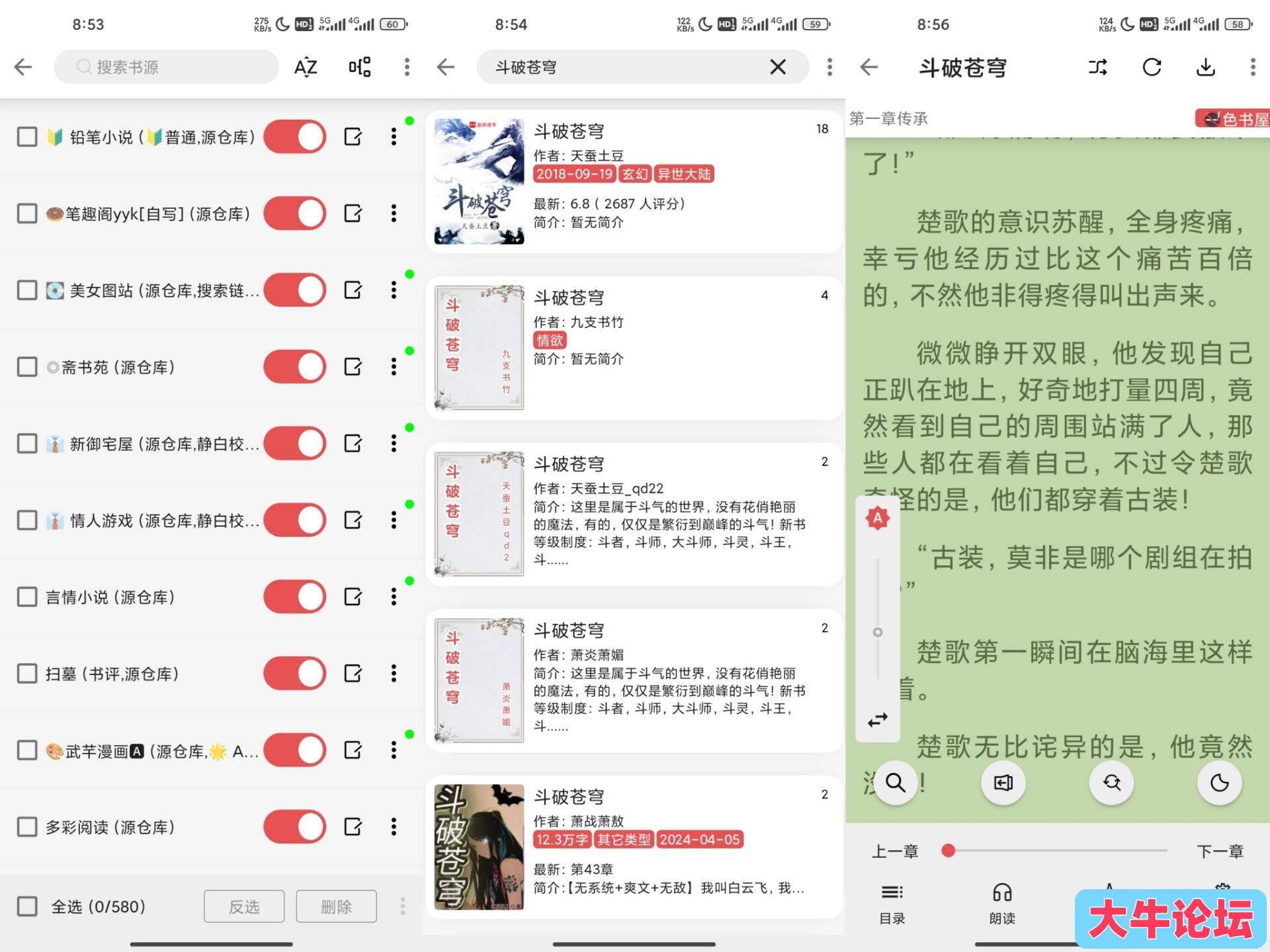This screenshot has height=952, width=1270.
Task: Refresh the current chapter
Action: pos(1152,67)
